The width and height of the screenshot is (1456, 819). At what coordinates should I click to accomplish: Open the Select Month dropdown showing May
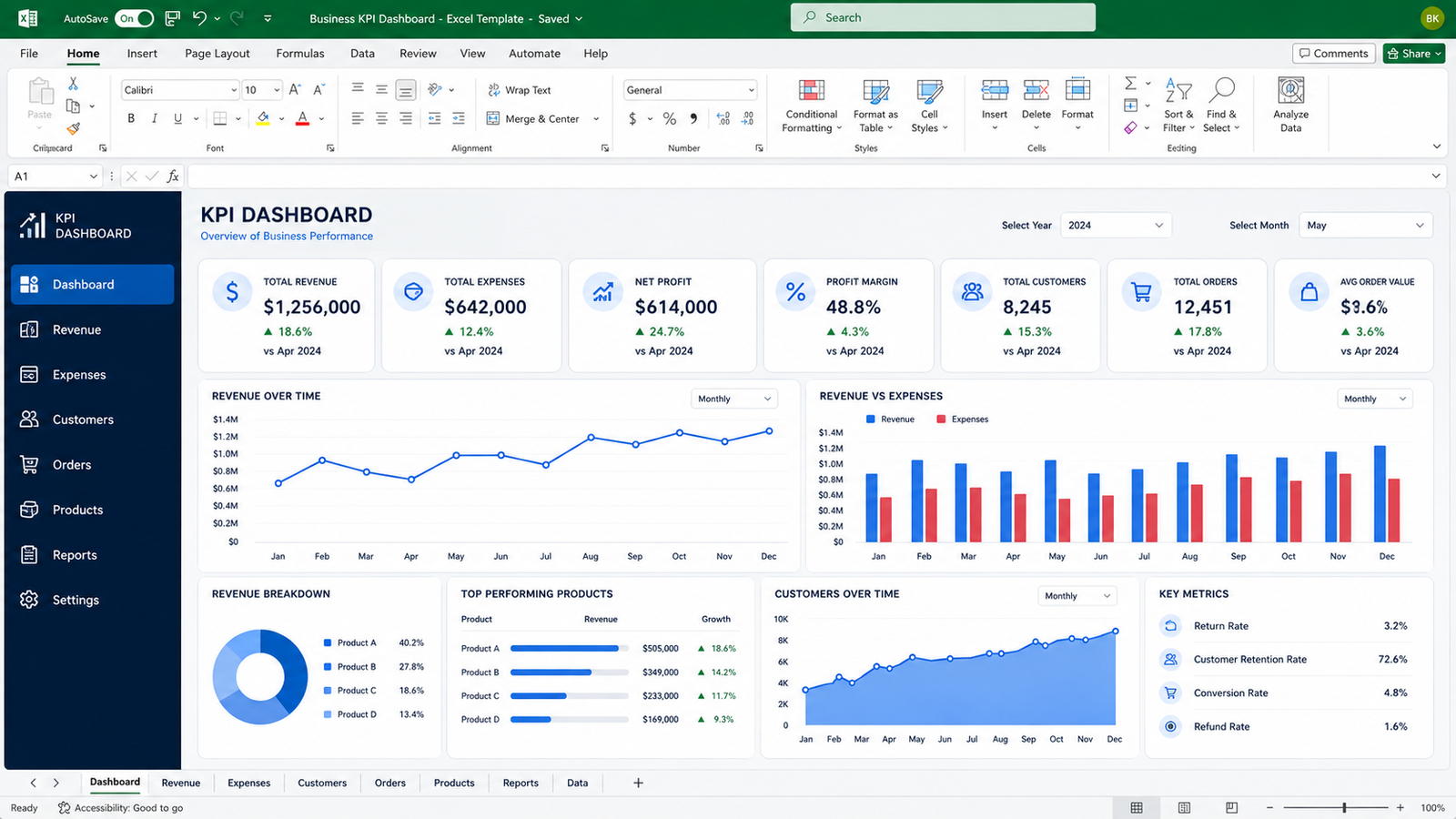(1365, 225)
